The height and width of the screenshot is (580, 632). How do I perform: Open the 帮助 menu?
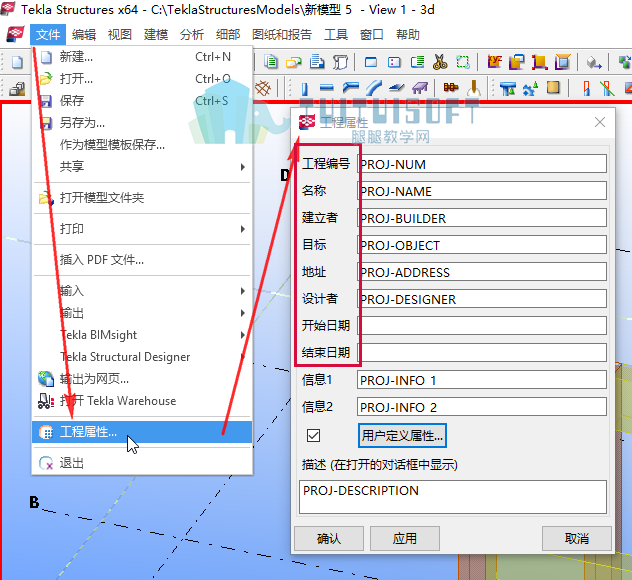pos(407,35)
